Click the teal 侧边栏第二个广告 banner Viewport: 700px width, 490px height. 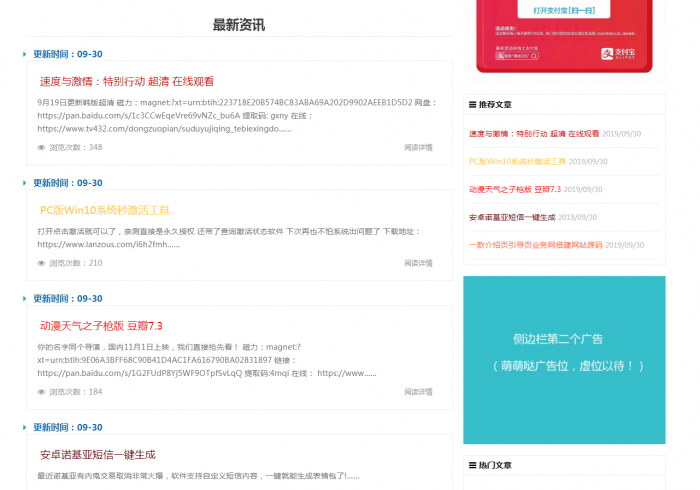[x=564, y=352]
